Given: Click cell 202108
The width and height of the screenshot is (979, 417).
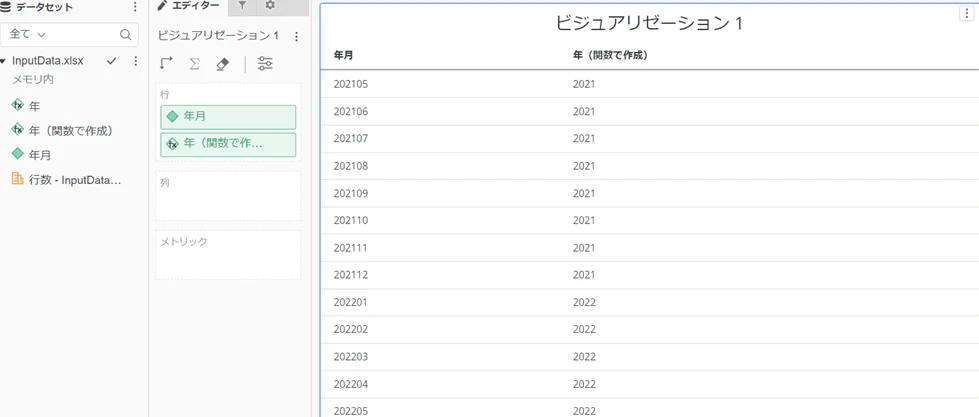Looking at the screenshot, I should coord(351,166).
